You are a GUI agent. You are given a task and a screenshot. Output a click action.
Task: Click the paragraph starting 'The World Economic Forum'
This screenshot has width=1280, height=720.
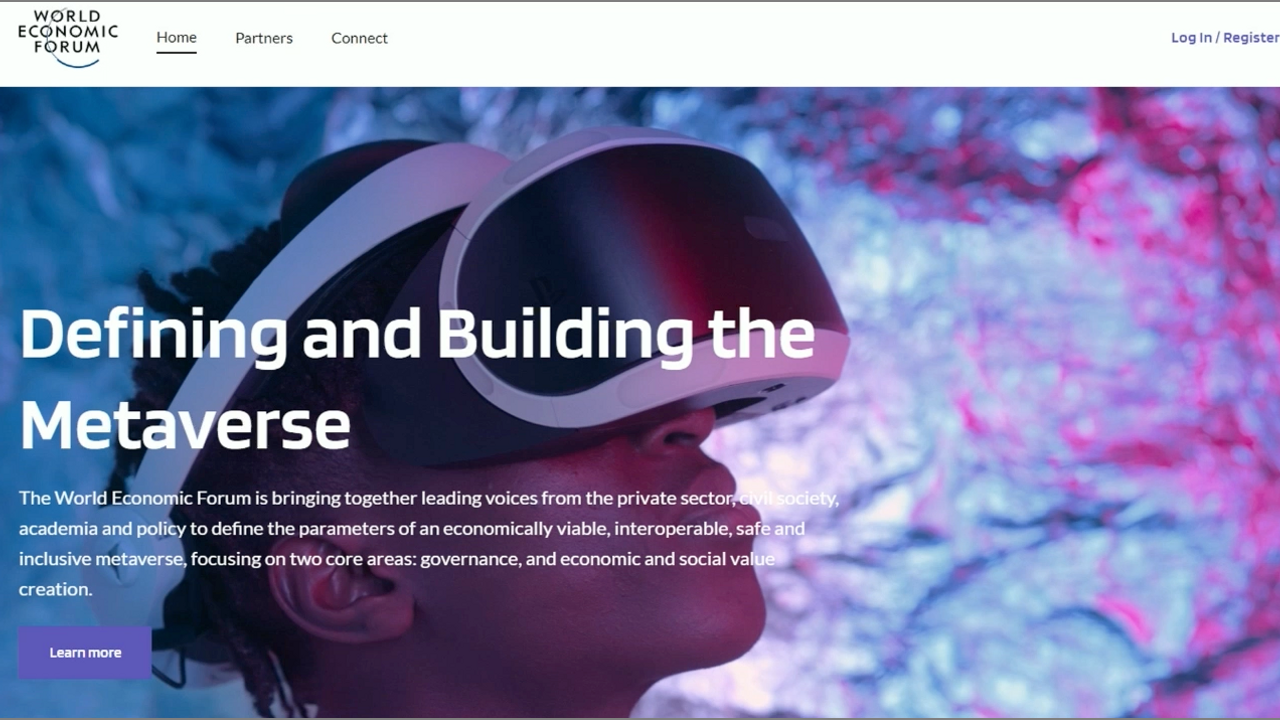[429, 543]
